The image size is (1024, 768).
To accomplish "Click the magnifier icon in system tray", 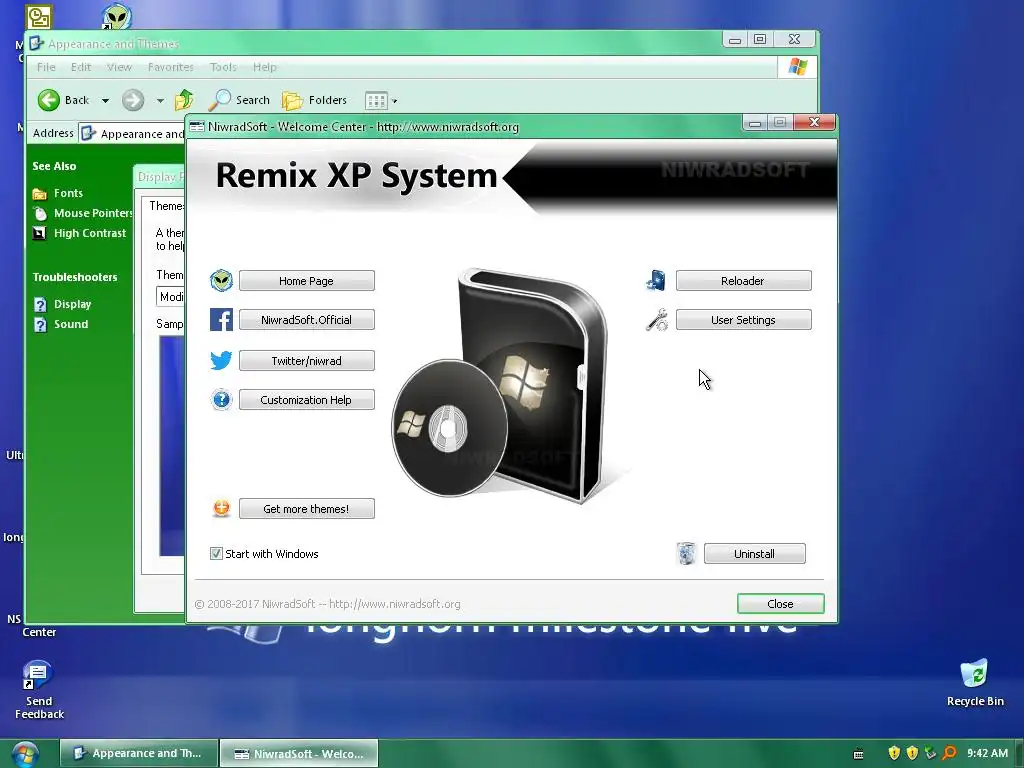I will pyautogui.click(x=948, y=753).
